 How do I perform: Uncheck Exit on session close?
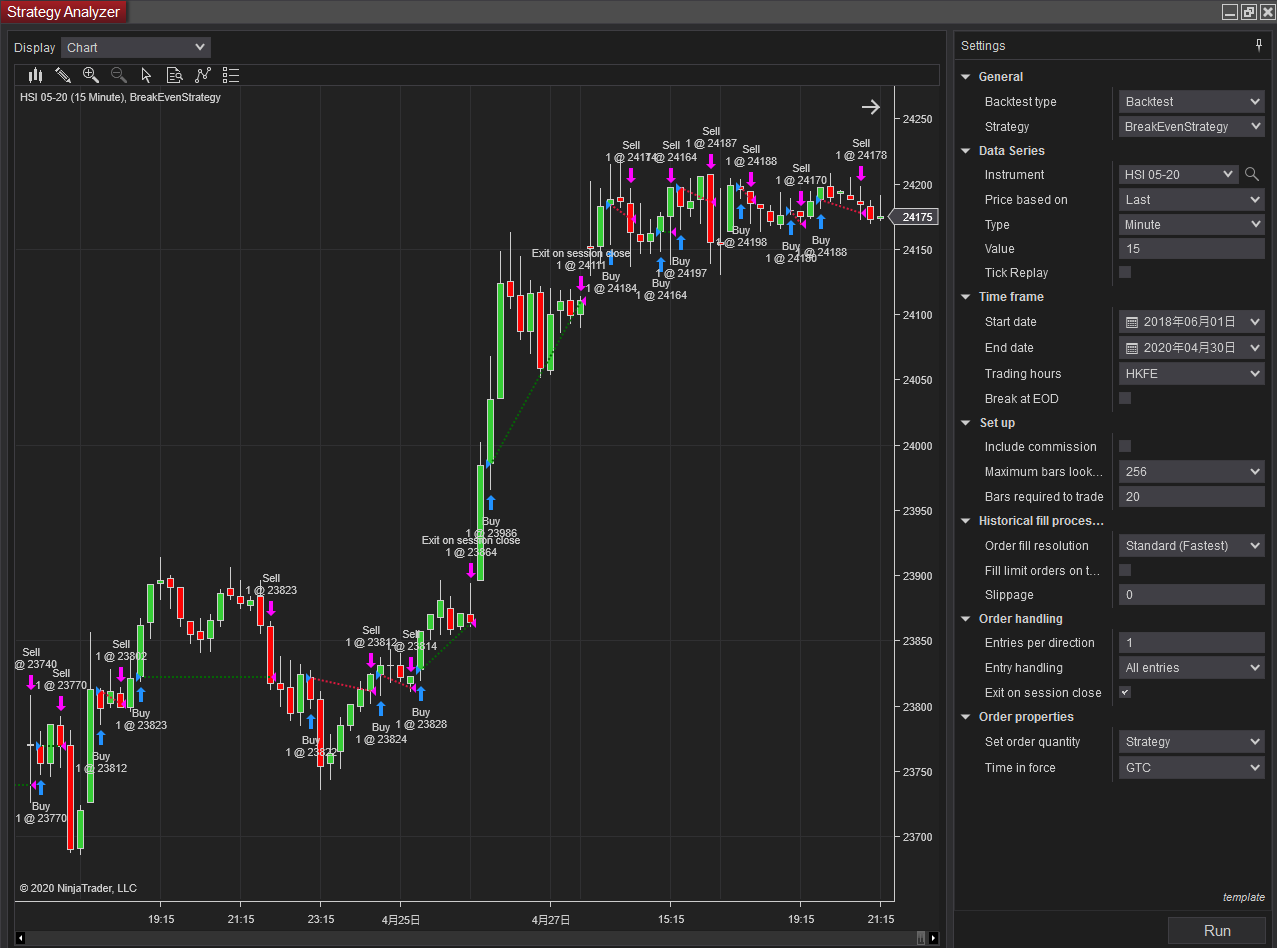(1125, 692)
